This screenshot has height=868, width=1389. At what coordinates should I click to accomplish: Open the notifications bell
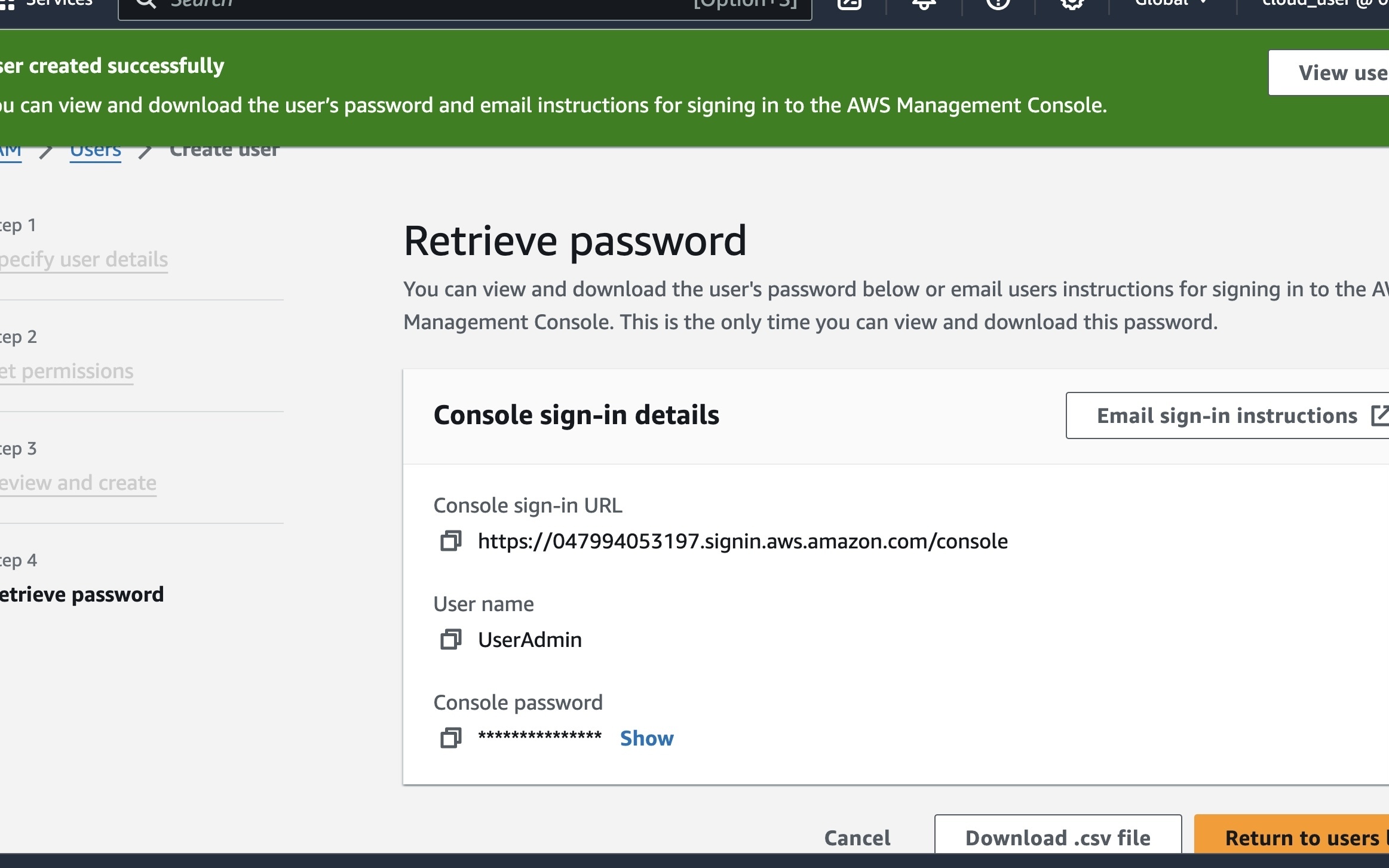pos(924,4)
